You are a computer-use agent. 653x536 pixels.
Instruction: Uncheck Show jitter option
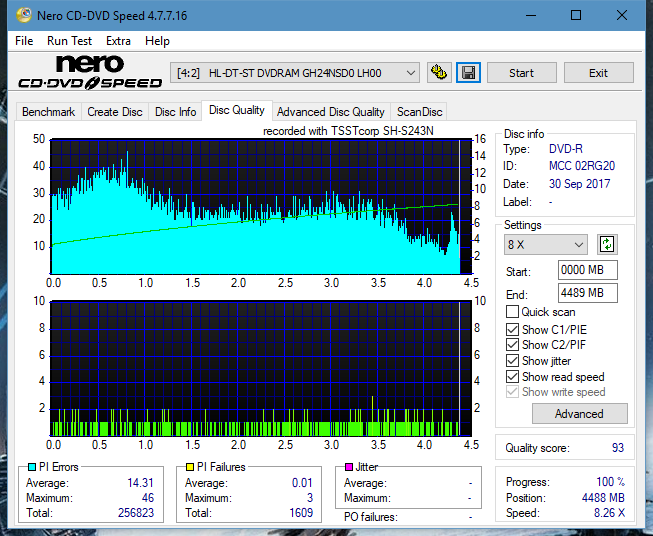tap(512, 361)
